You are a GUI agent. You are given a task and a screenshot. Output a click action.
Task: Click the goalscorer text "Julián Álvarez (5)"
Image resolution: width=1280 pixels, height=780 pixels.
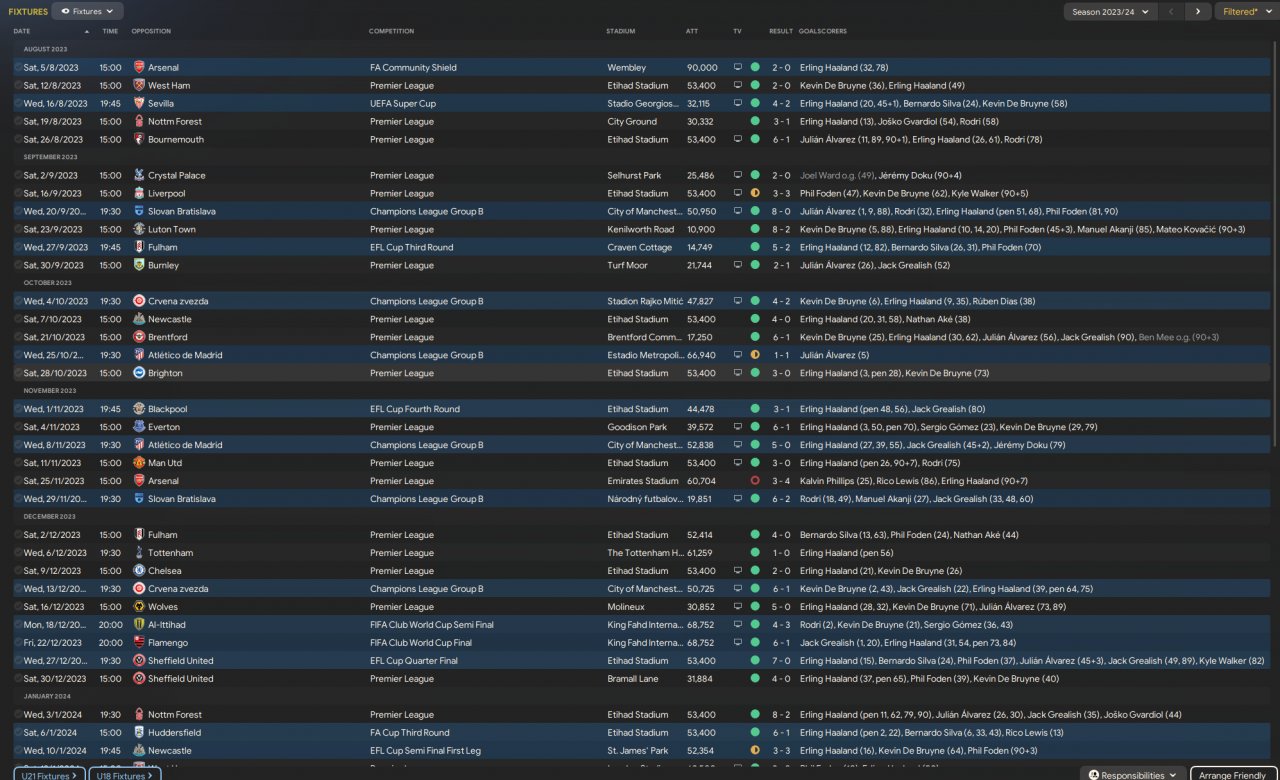(835, 356)
